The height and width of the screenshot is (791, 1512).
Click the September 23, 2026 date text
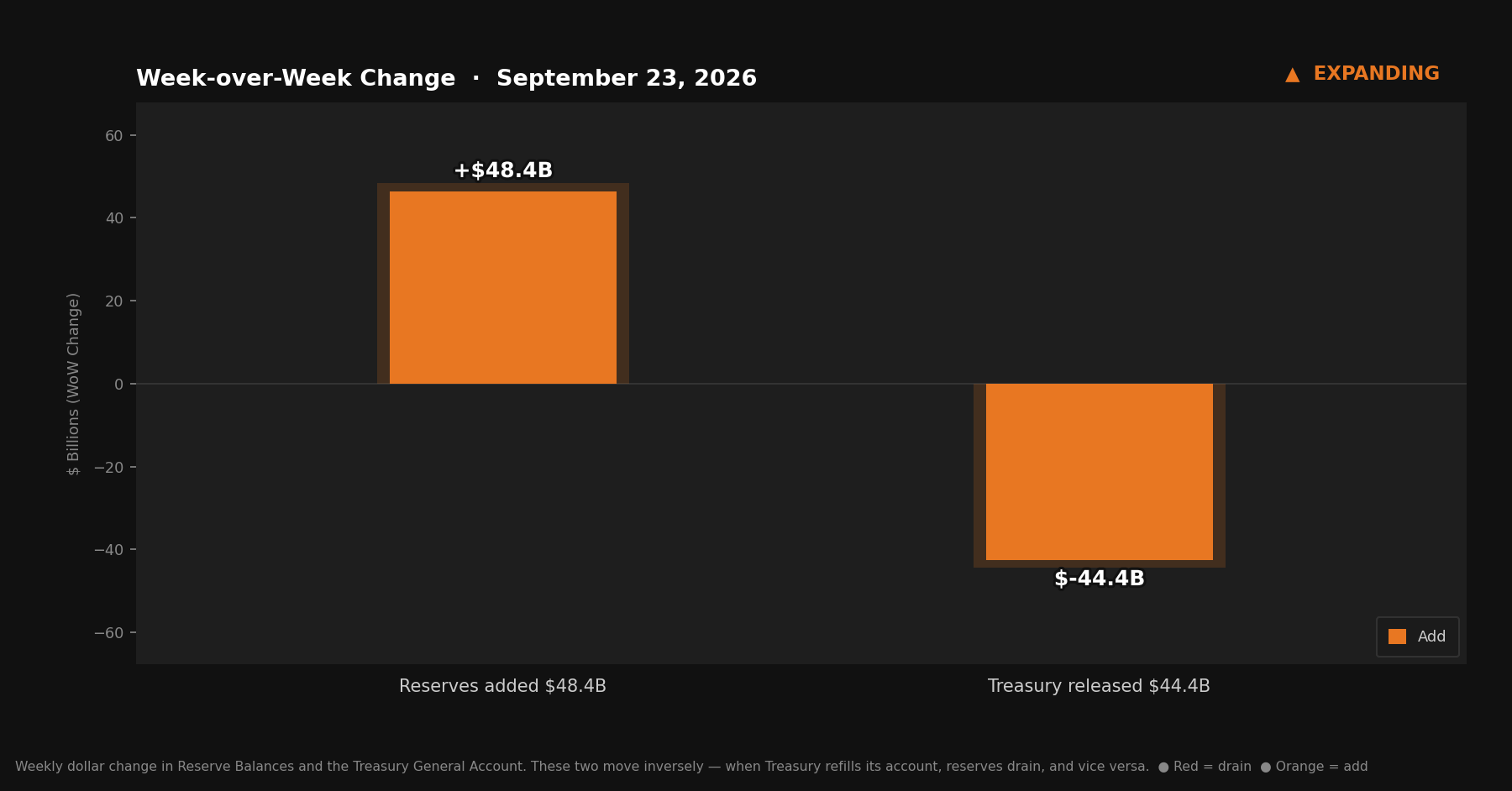[x=627, y=79]
